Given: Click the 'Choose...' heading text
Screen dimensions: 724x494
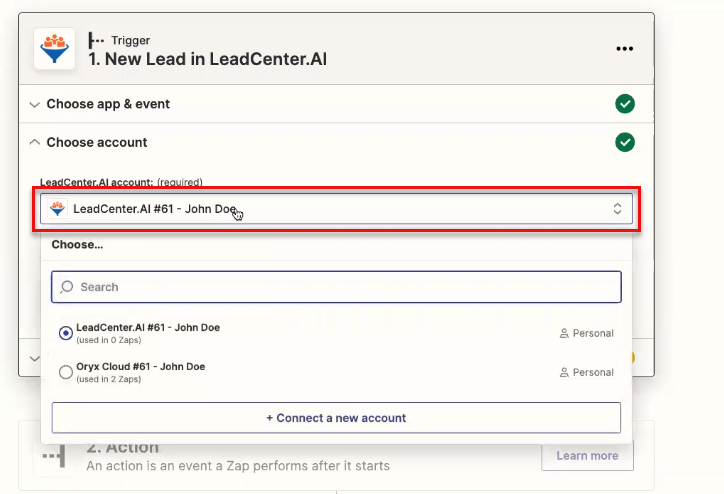Looking at the screenshot, I should coord(77,245).
